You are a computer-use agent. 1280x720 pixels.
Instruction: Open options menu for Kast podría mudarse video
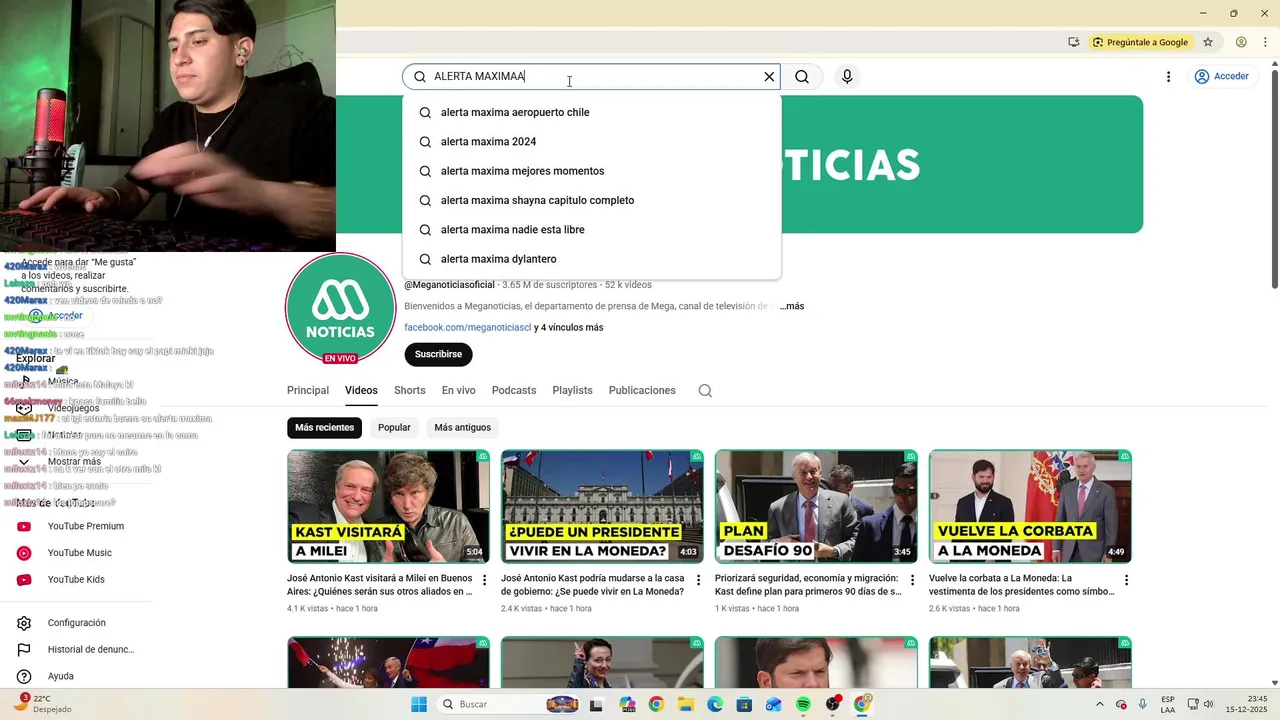point(699,580)
